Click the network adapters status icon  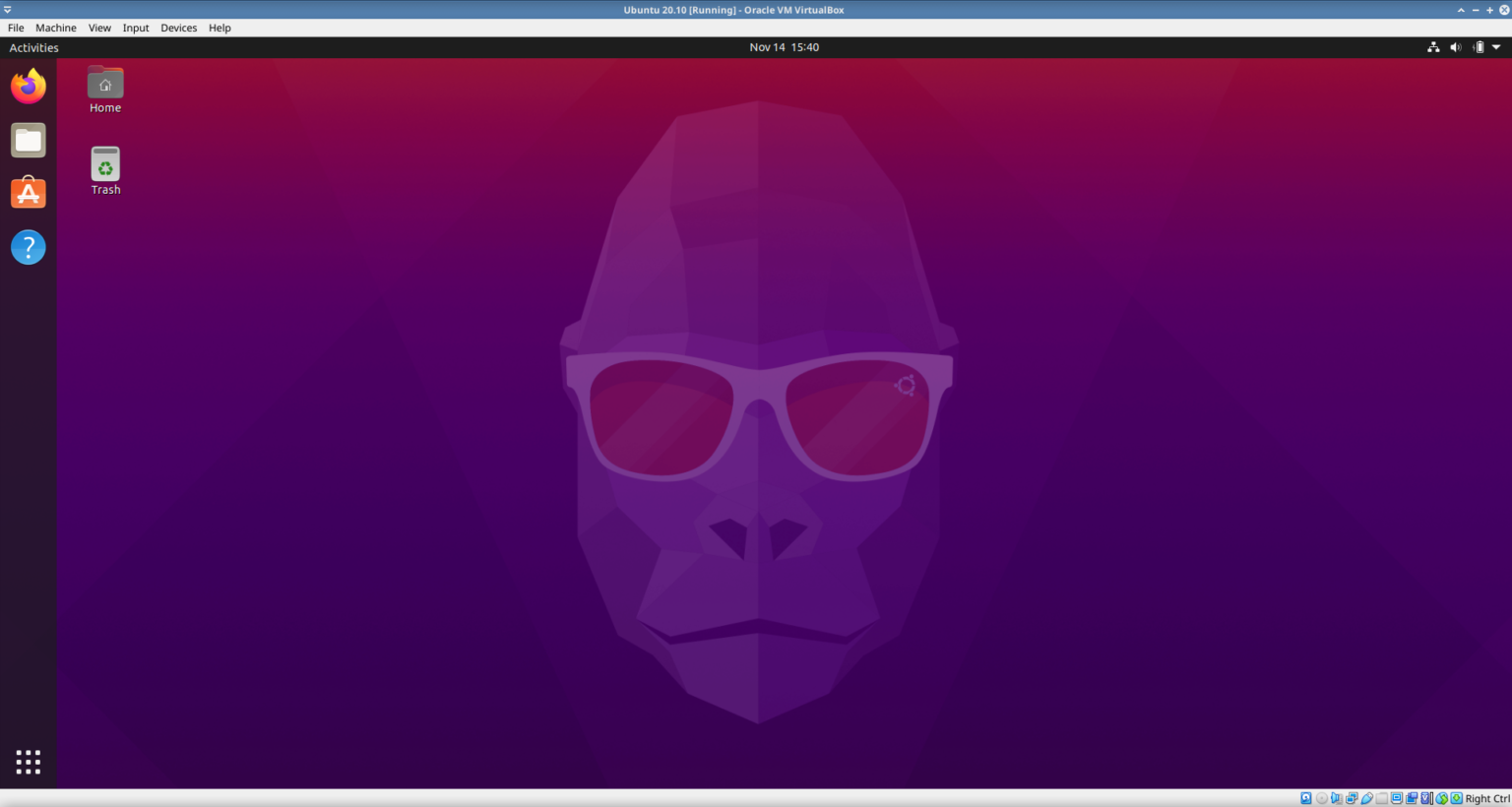pos(1352,798)
